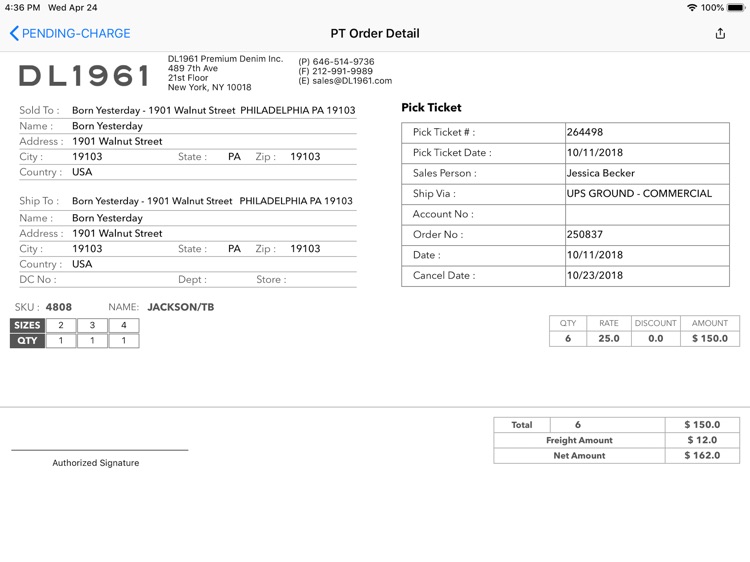Select Freight Amount $ 12.0

(702, 440)
